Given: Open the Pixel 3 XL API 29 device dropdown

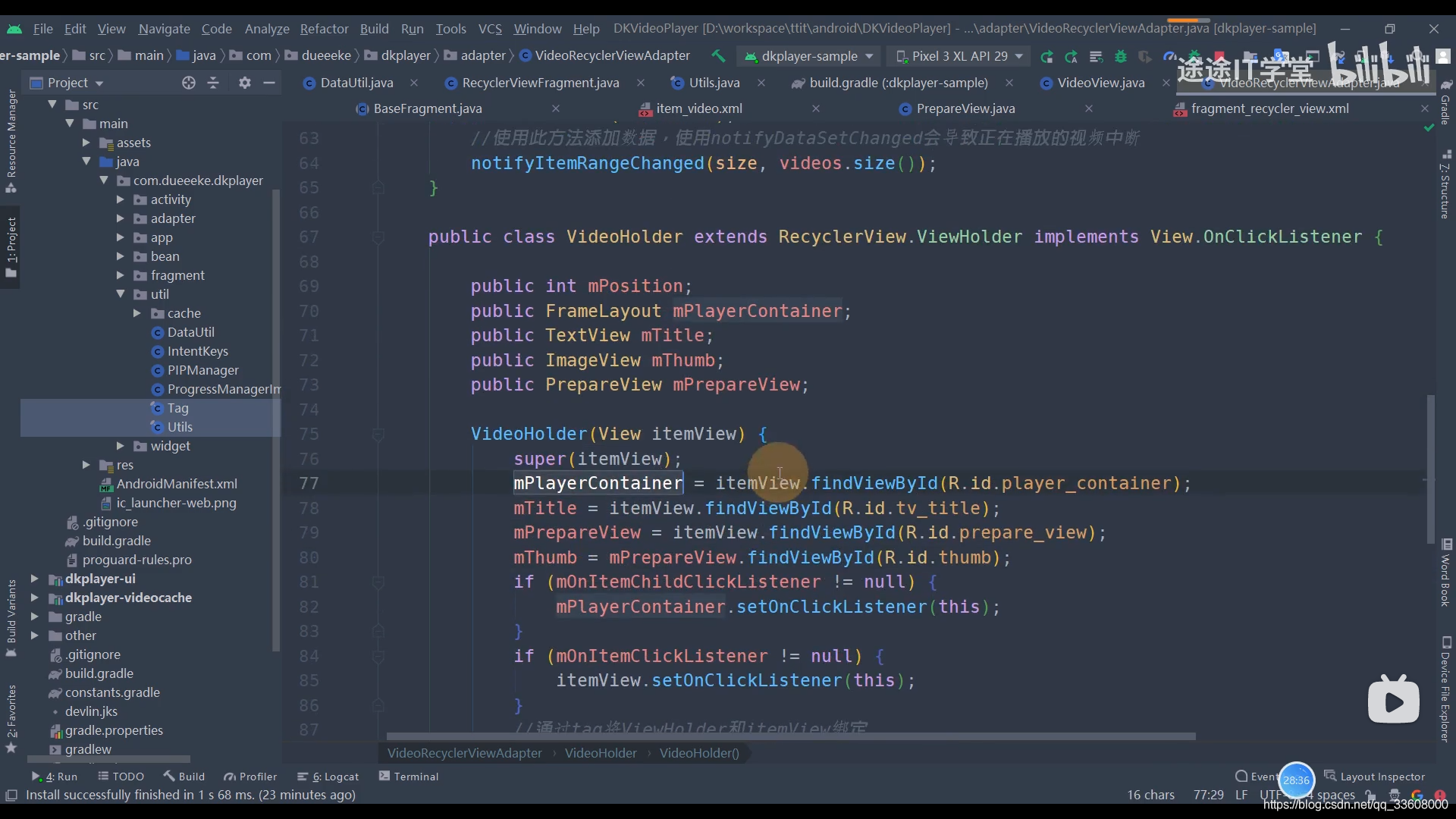Looking at the screenshot, I should click(959, 56).
